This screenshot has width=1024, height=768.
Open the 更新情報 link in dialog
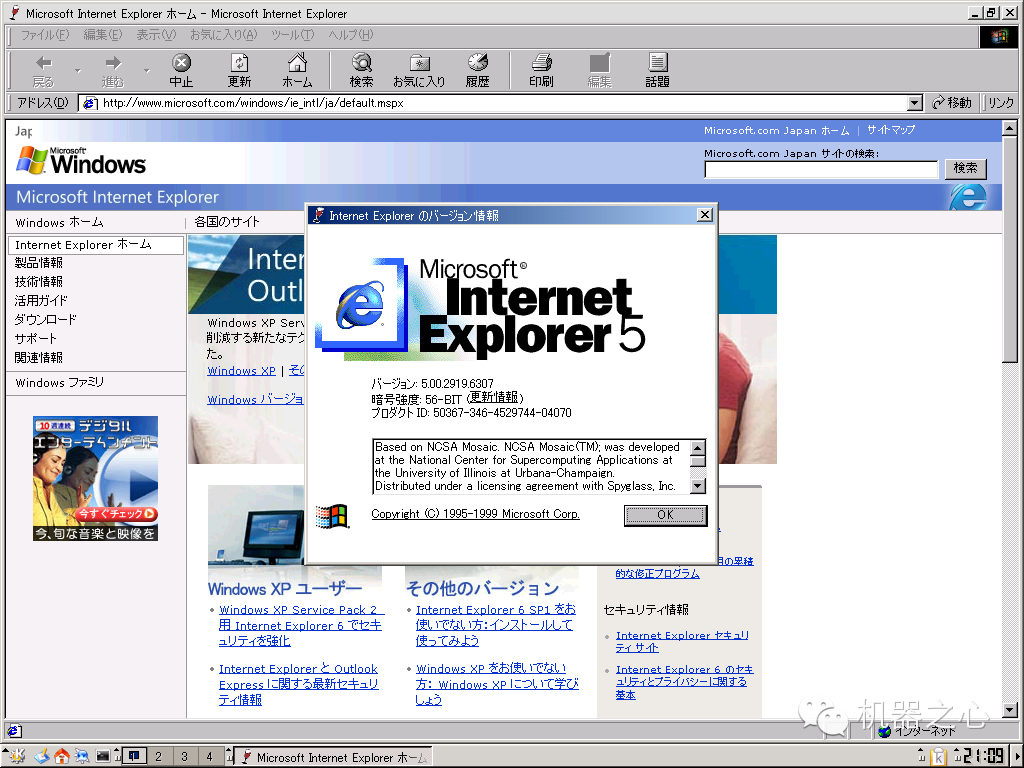[x=494, y=398]
